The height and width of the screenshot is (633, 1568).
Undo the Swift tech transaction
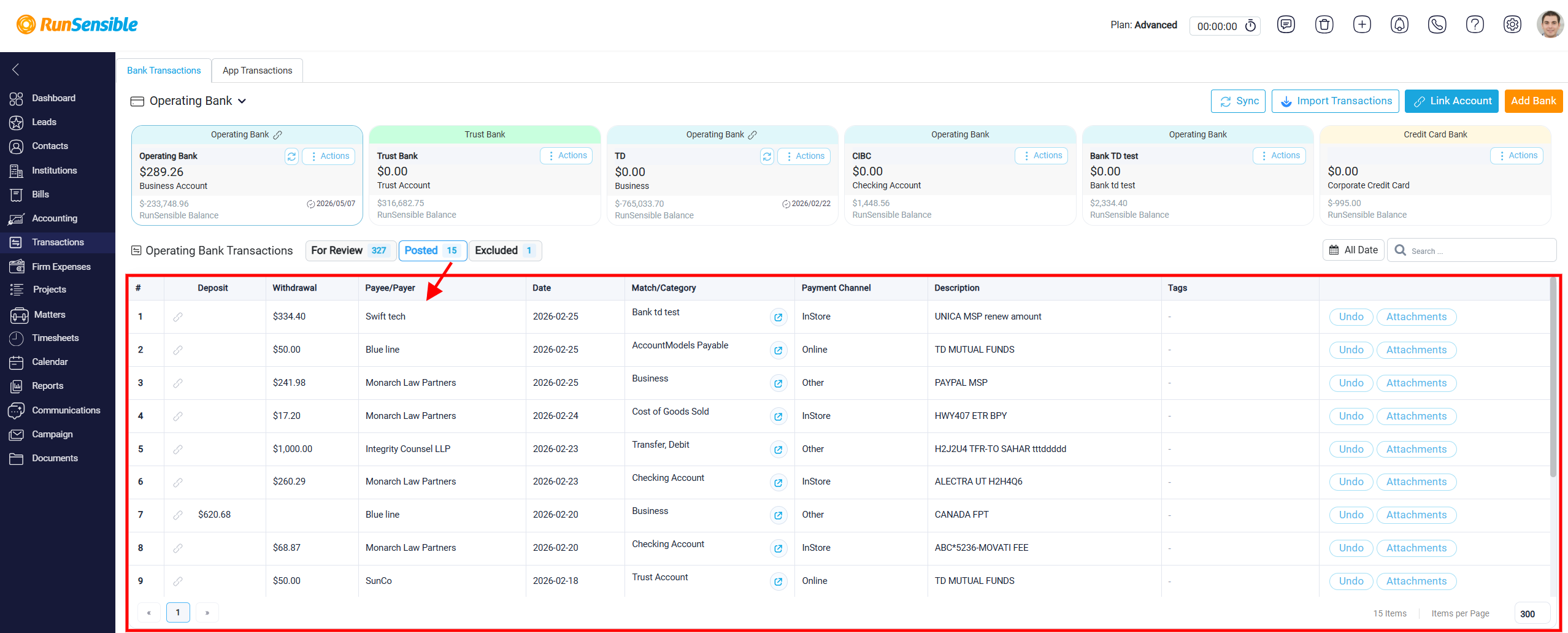(x=1351, y=317)
